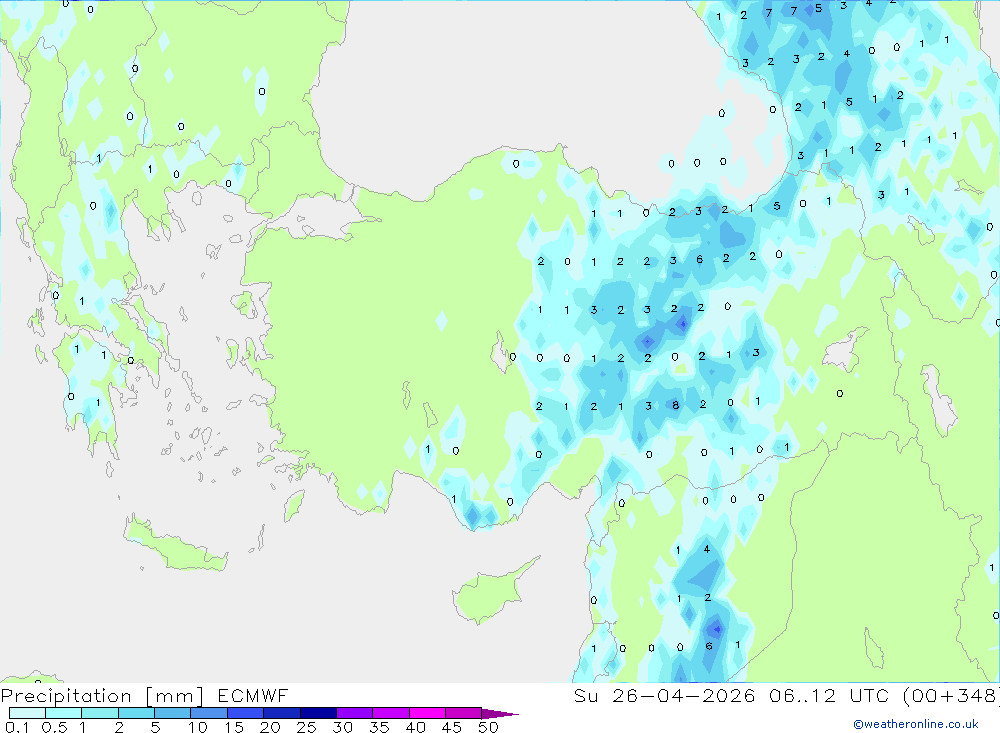Click the legend label "0.1"
Viewport: 1000px width, 733px height.
click(x=17, y=727)
